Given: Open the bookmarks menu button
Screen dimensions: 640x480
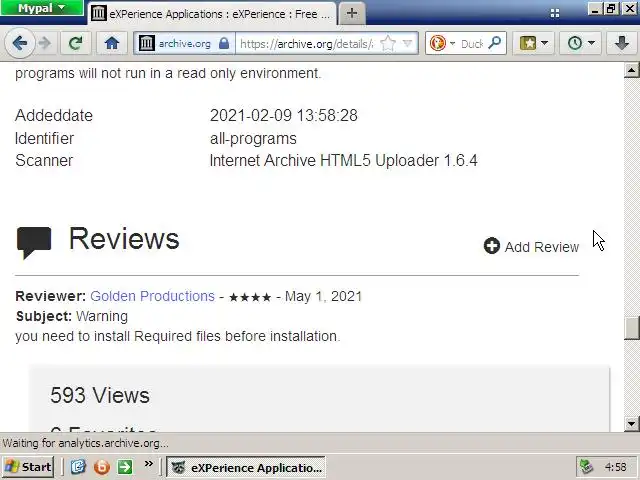Looking at the screenshot, I should [x=527, y=43].
